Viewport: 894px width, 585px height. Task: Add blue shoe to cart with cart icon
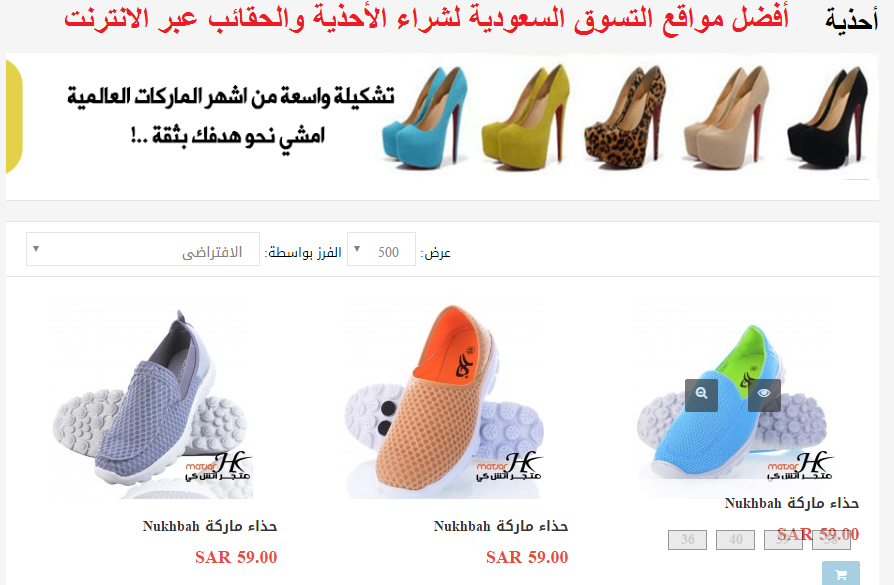point(840,574)
